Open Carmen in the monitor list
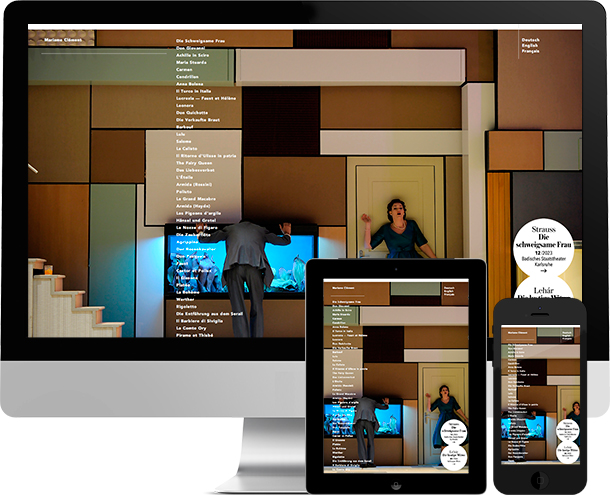Viewport: 610px width, 495px height. [x=184, y=70]
